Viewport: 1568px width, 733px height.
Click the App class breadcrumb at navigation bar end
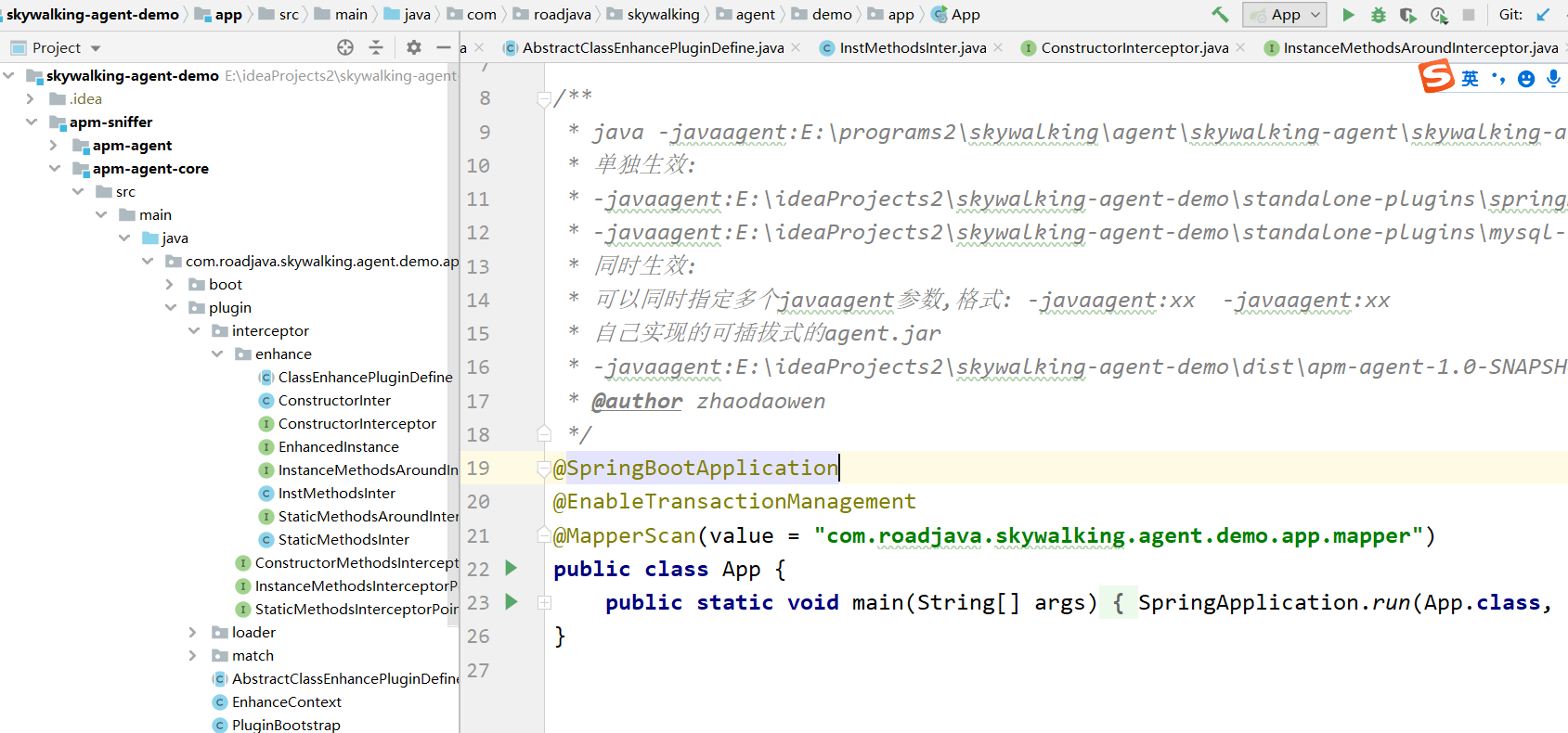click(x=956, y=14)
